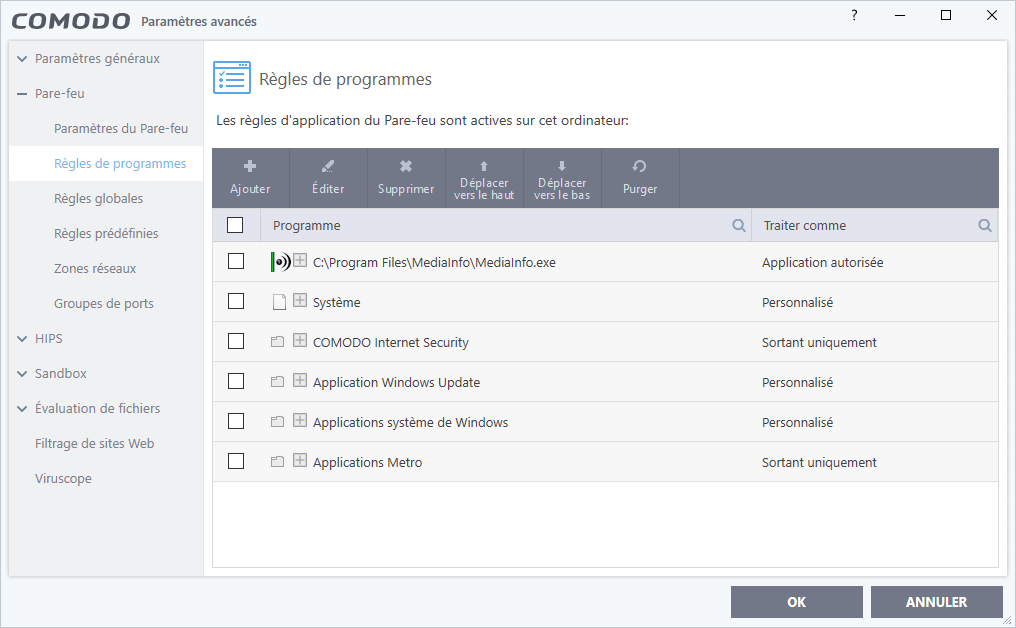Confirm with the OK button
The image size is (1016, 628).
[x=796, y=602]
